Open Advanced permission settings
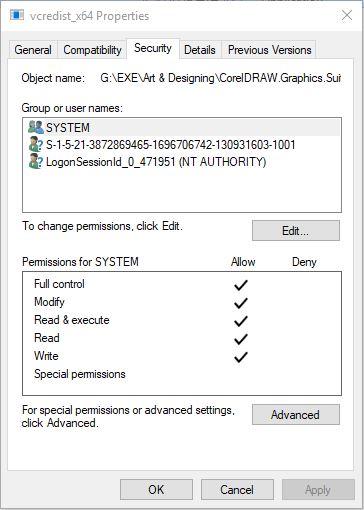 296,415
